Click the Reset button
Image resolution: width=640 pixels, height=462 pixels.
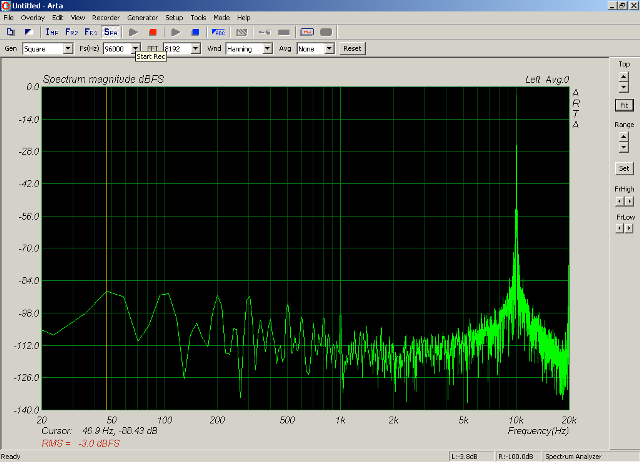point(352,49)
